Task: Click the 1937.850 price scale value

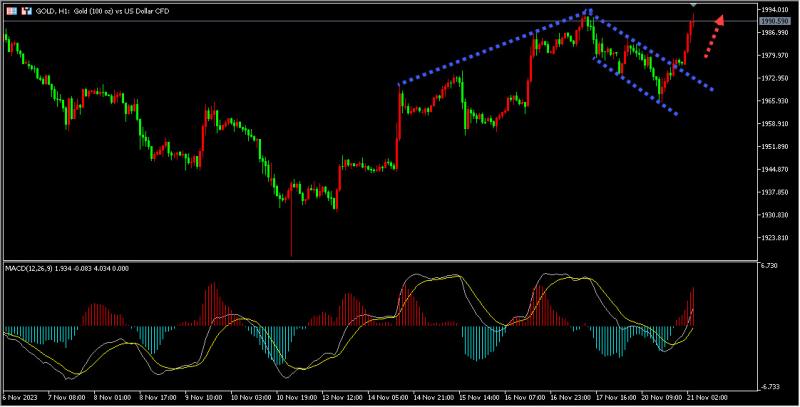Action: tap(776, 192)
